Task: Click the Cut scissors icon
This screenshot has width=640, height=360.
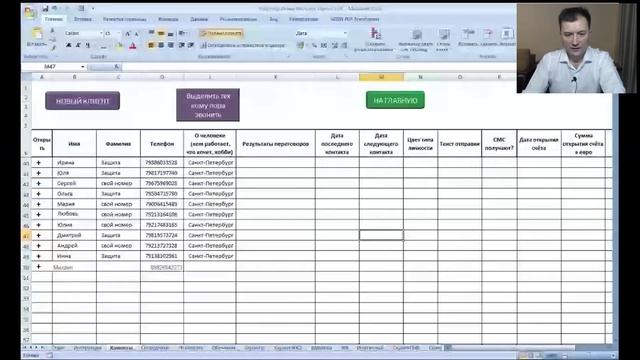Action: (52, 31)
